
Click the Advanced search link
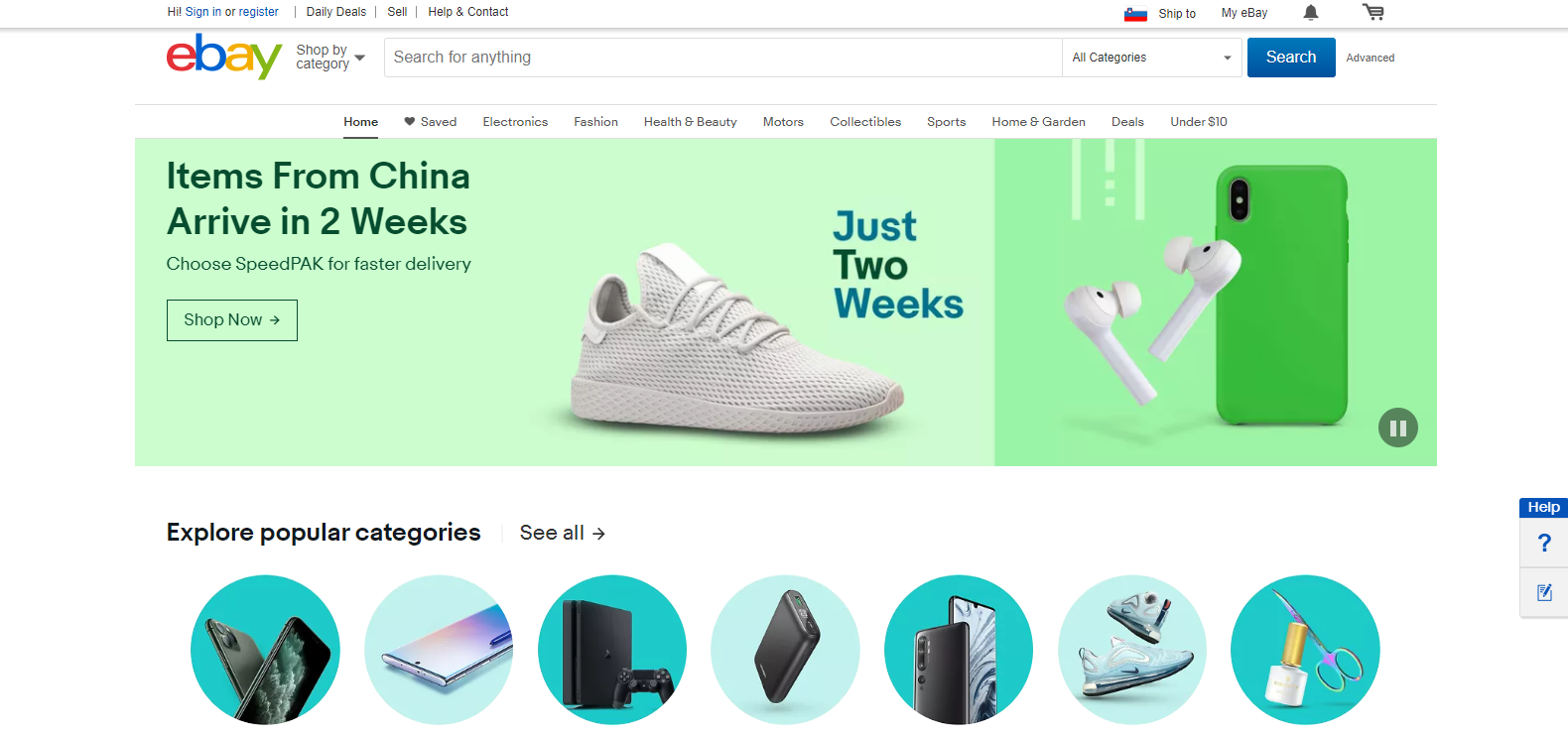tap(1371, 59)
